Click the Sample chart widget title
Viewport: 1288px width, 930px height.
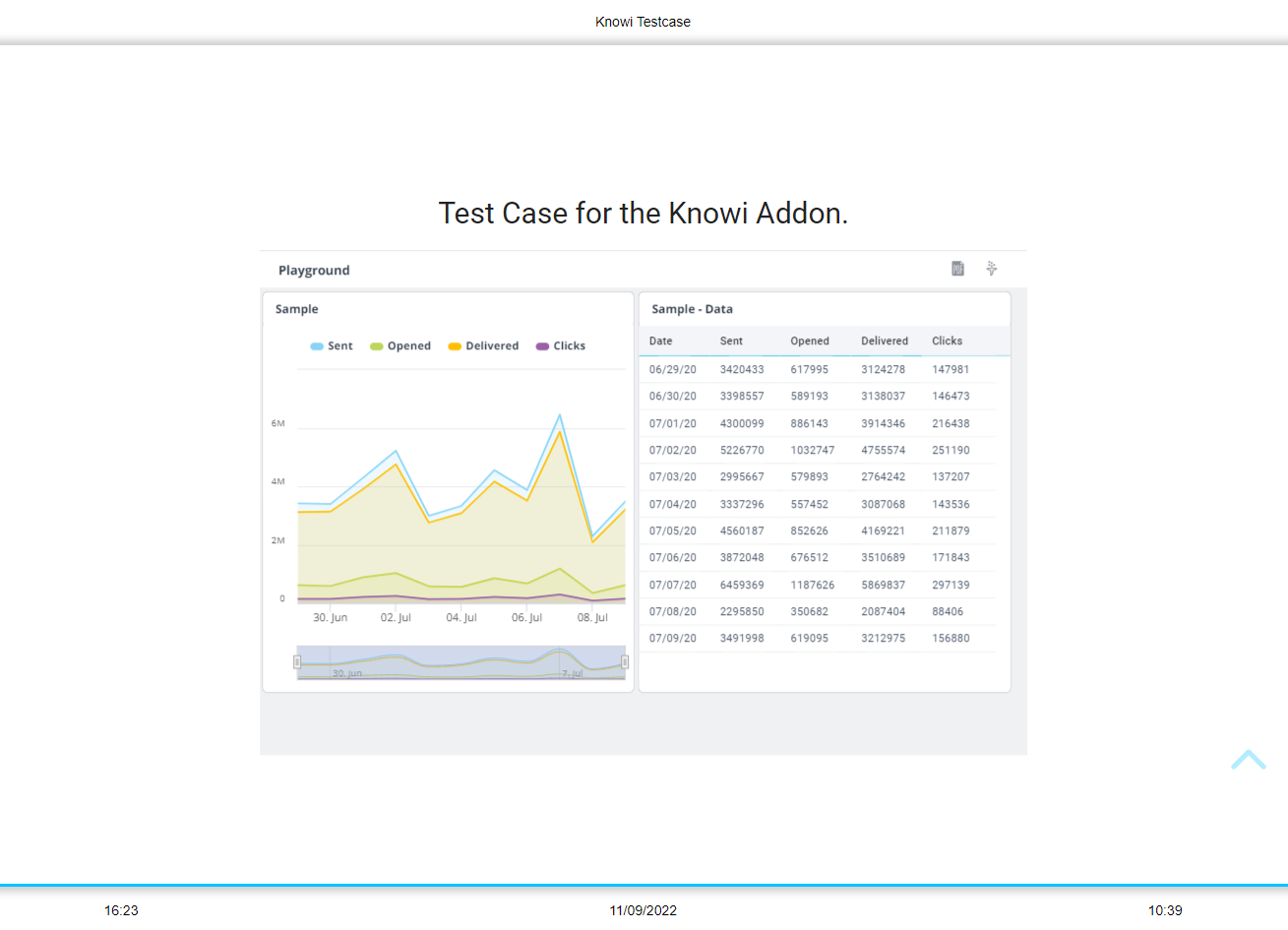(296, 309)
